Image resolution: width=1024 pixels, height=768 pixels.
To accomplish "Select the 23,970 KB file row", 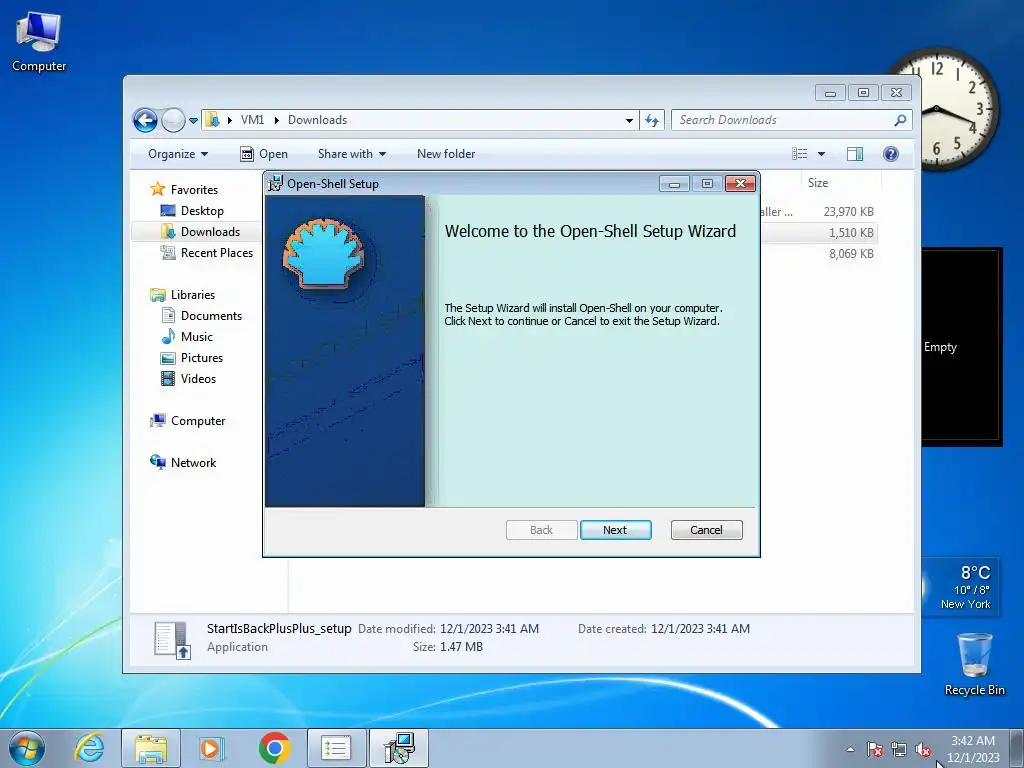I will pyautogui.click(x=818, y=212).
